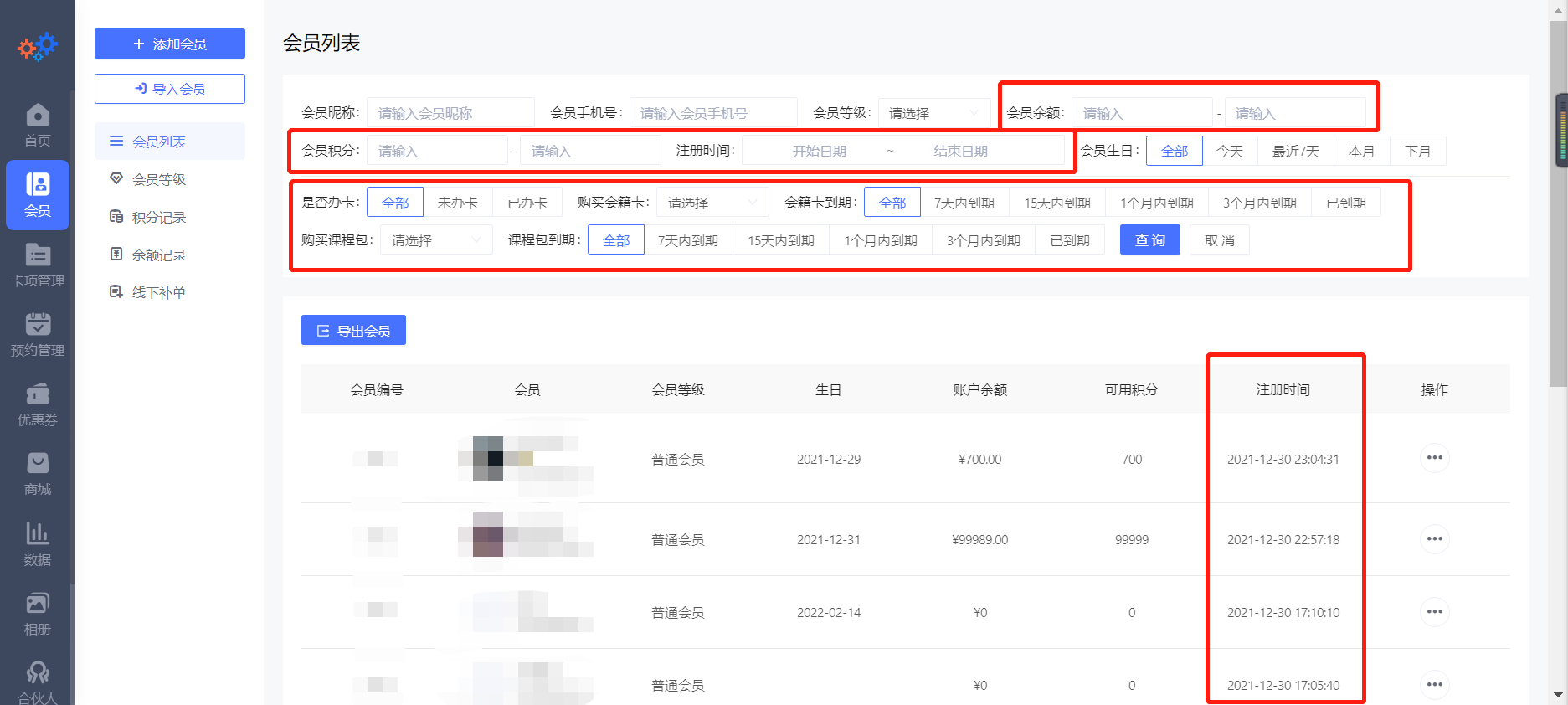Click avatar thumbnail of member with ¥99989.00 balance

tap(487, 534)
